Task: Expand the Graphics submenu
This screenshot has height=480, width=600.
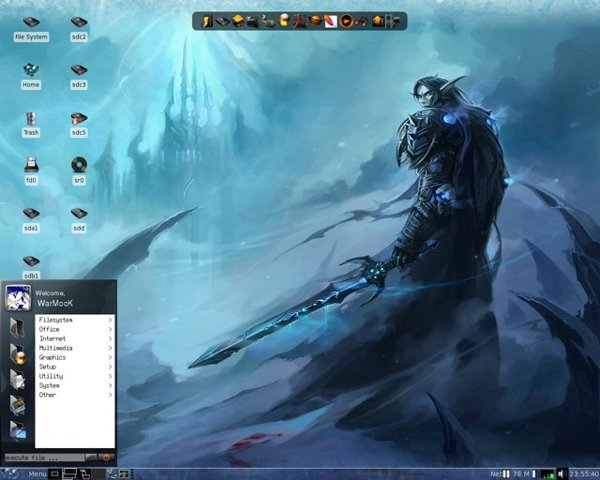Action: point(75,357)
